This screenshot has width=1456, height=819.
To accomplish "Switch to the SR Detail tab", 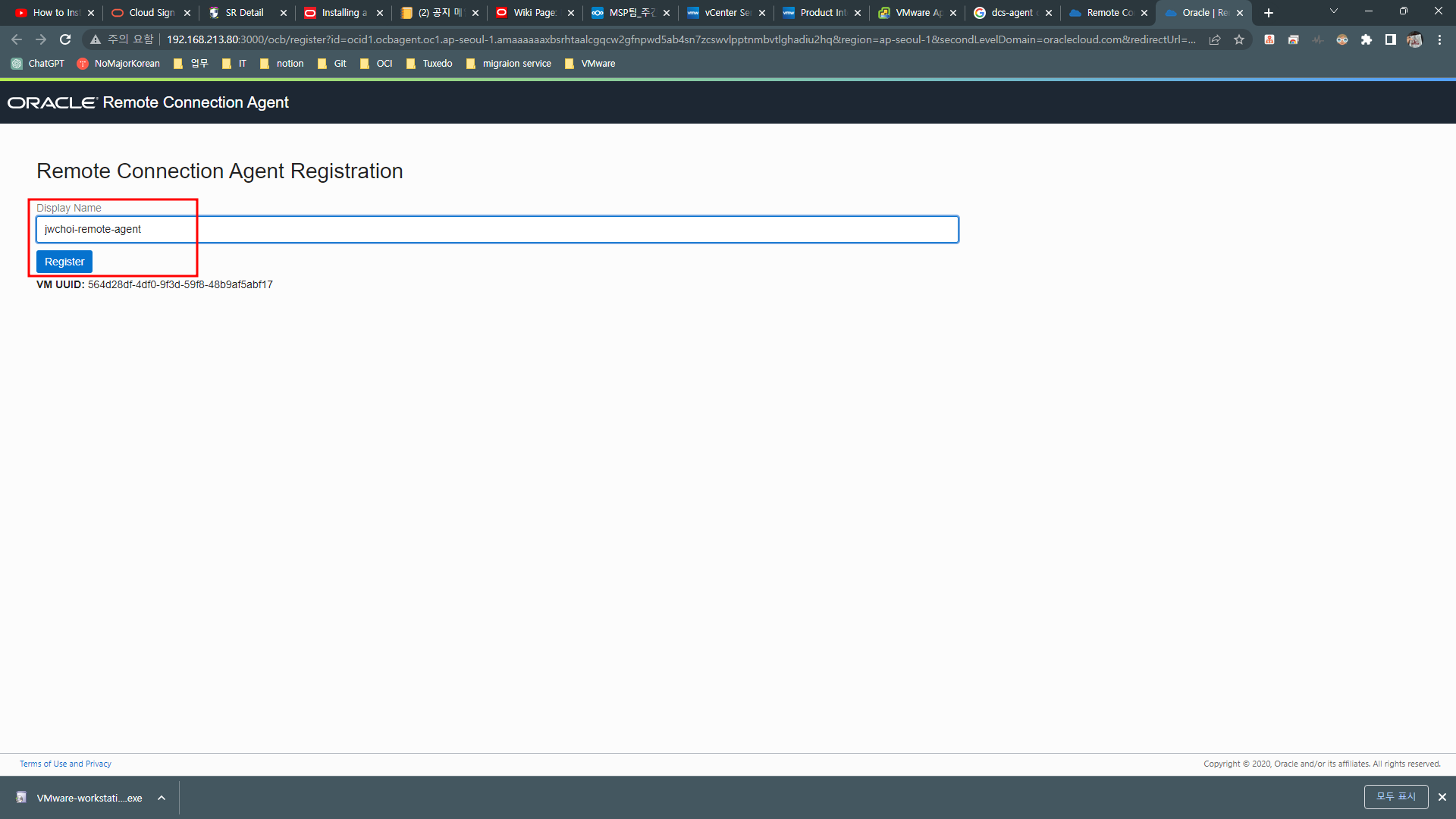I will [244, 13].
